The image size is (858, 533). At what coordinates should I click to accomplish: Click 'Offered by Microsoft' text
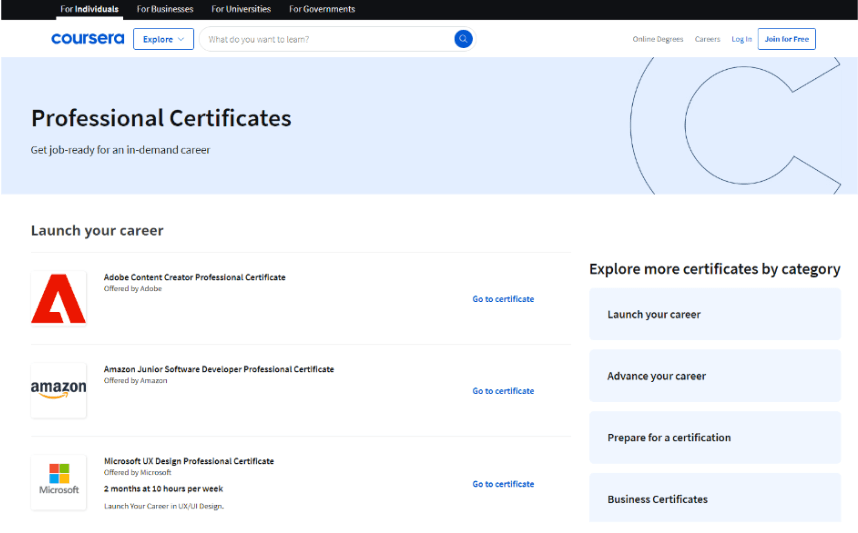point(137,472)
